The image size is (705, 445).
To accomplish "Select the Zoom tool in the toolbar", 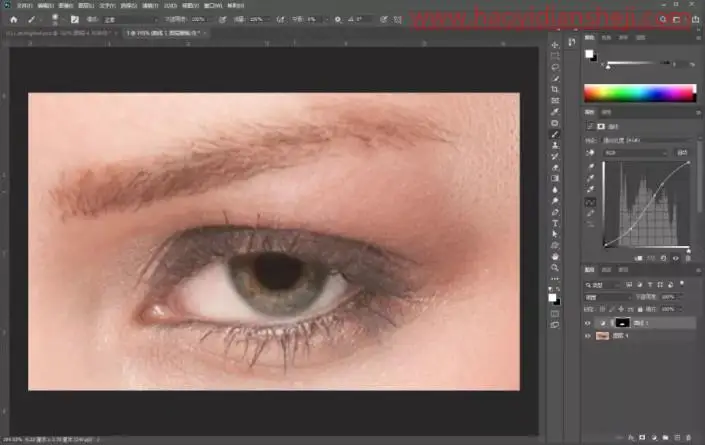I will click(x=555, y=268).
